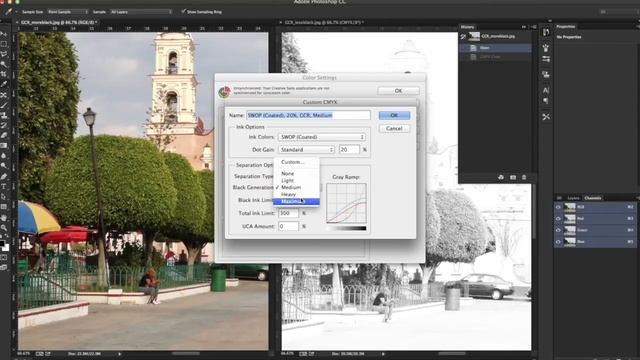Select the Gradient tool

[4, 146]
